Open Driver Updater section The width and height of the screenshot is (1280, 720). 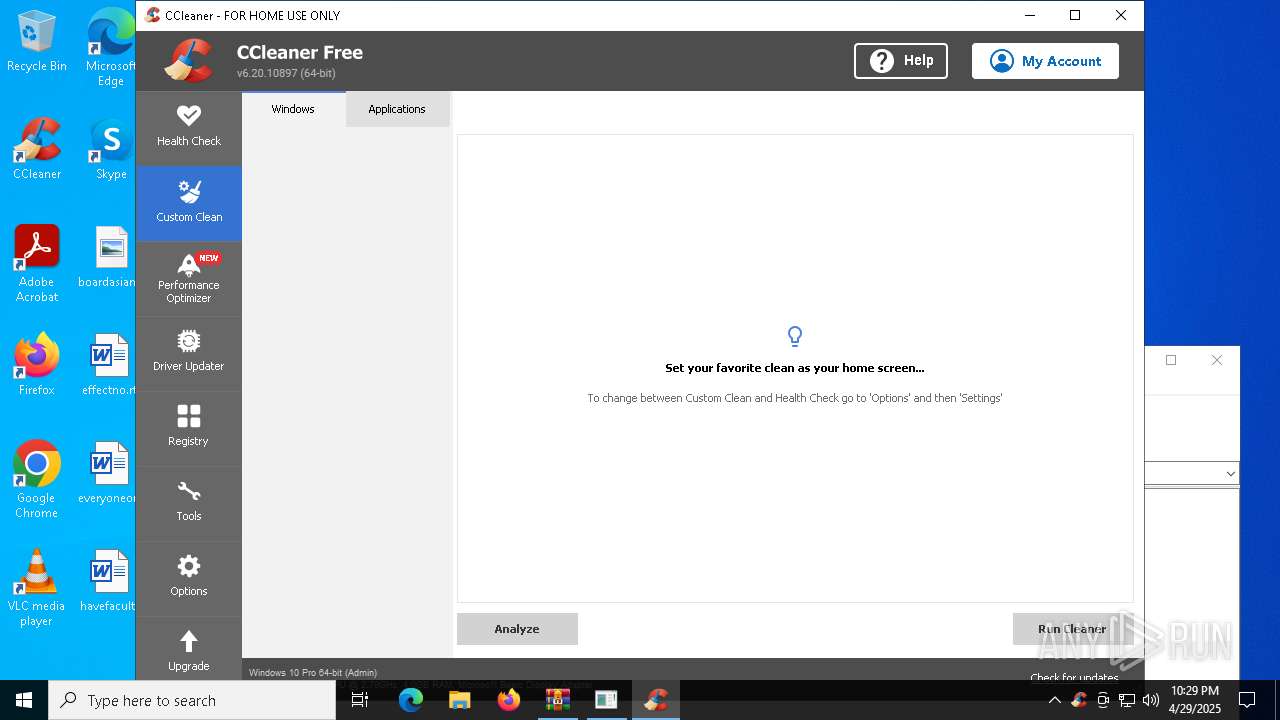click(189, 353)
